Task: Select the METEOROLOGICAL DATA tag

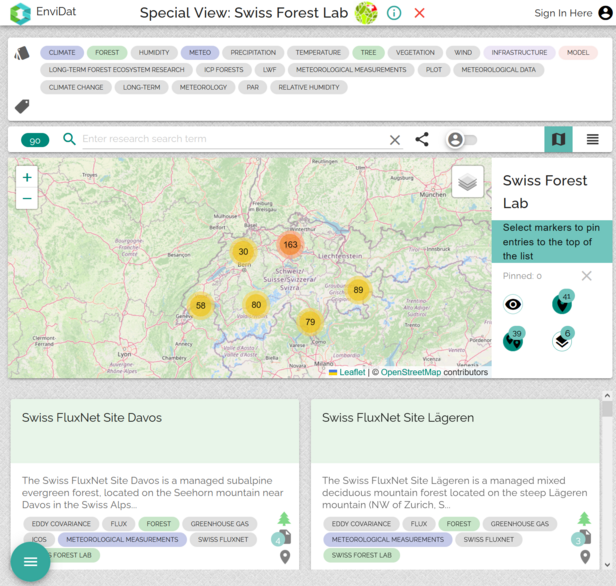Action: pyautogui.click(x=498, y=70)
